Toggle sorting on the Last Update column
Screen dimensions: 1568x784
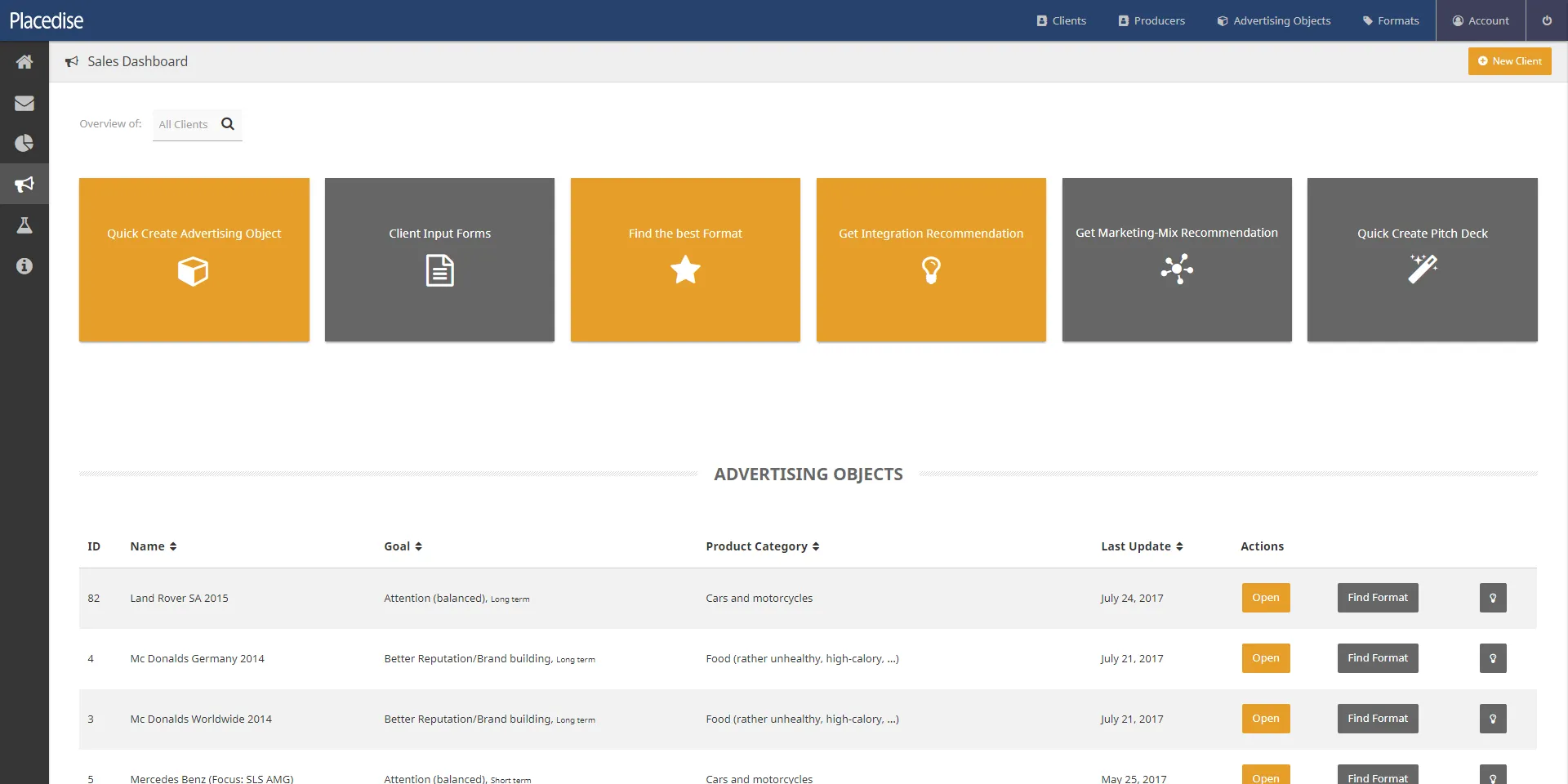pos(1178,546)
